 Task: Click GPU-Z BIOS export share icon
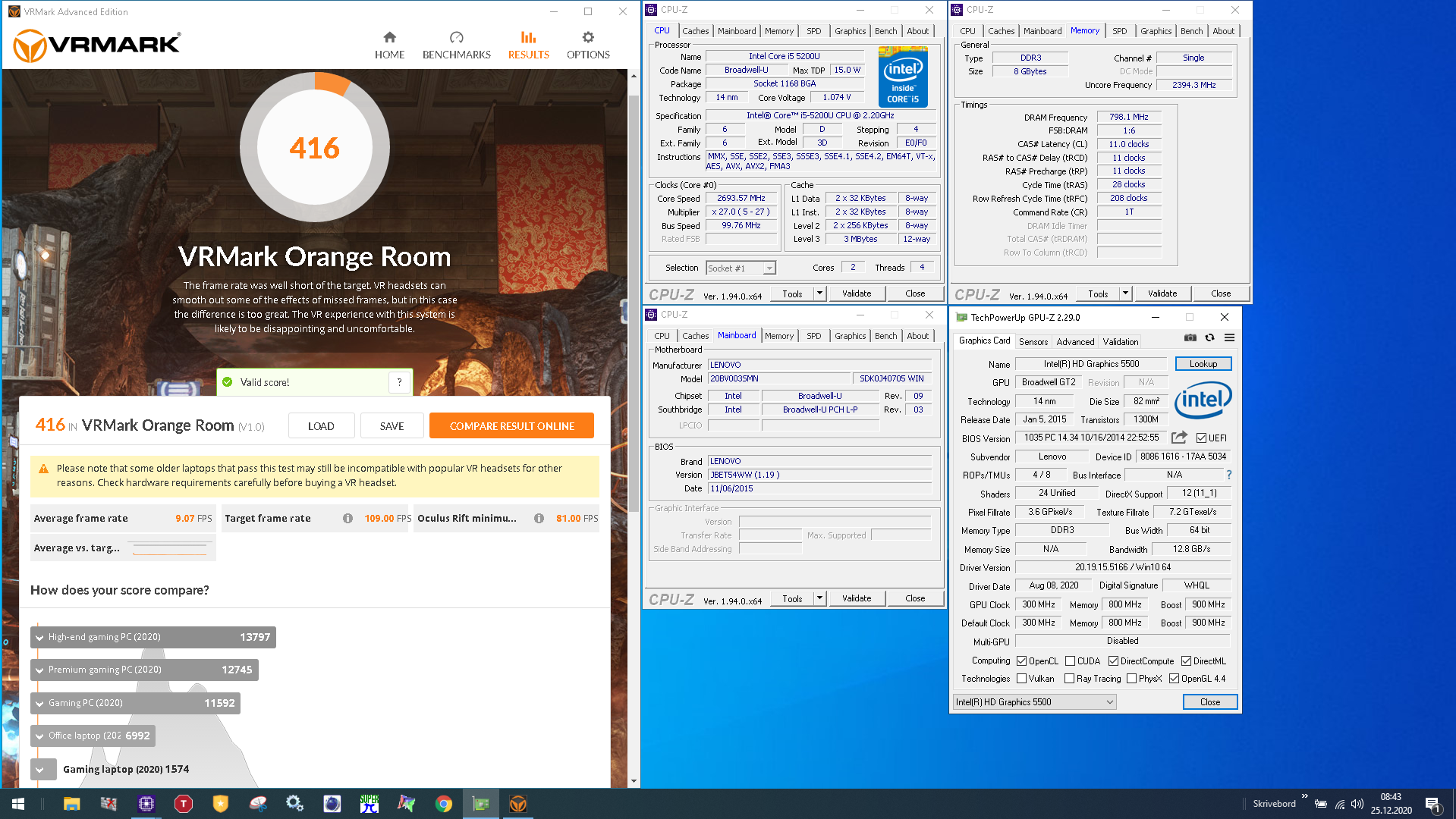(x=1179, y=438)
